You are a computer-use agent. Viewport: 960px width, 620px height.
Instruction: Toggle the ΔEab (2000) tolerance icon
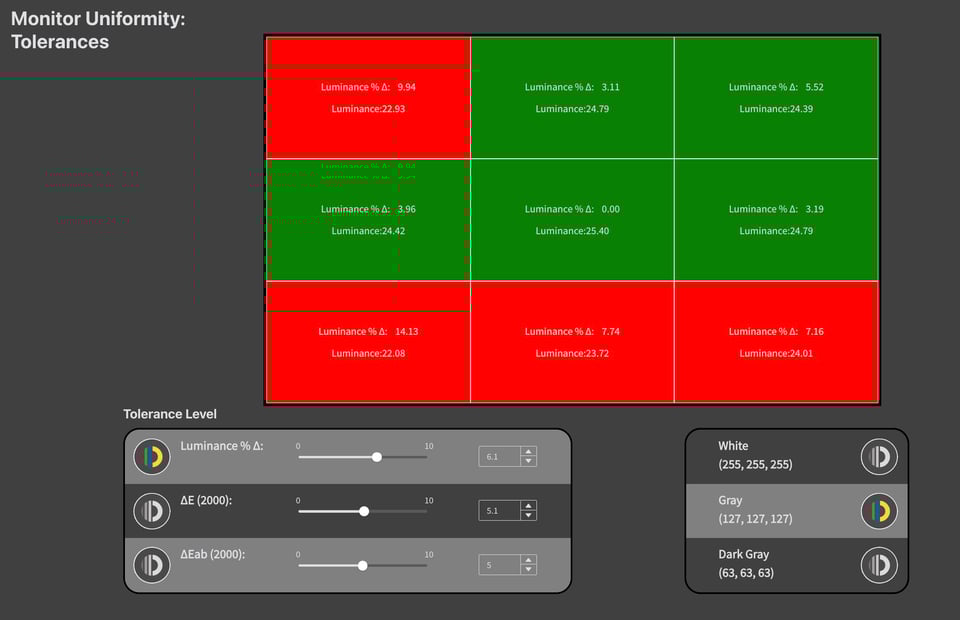click(152, 565)
